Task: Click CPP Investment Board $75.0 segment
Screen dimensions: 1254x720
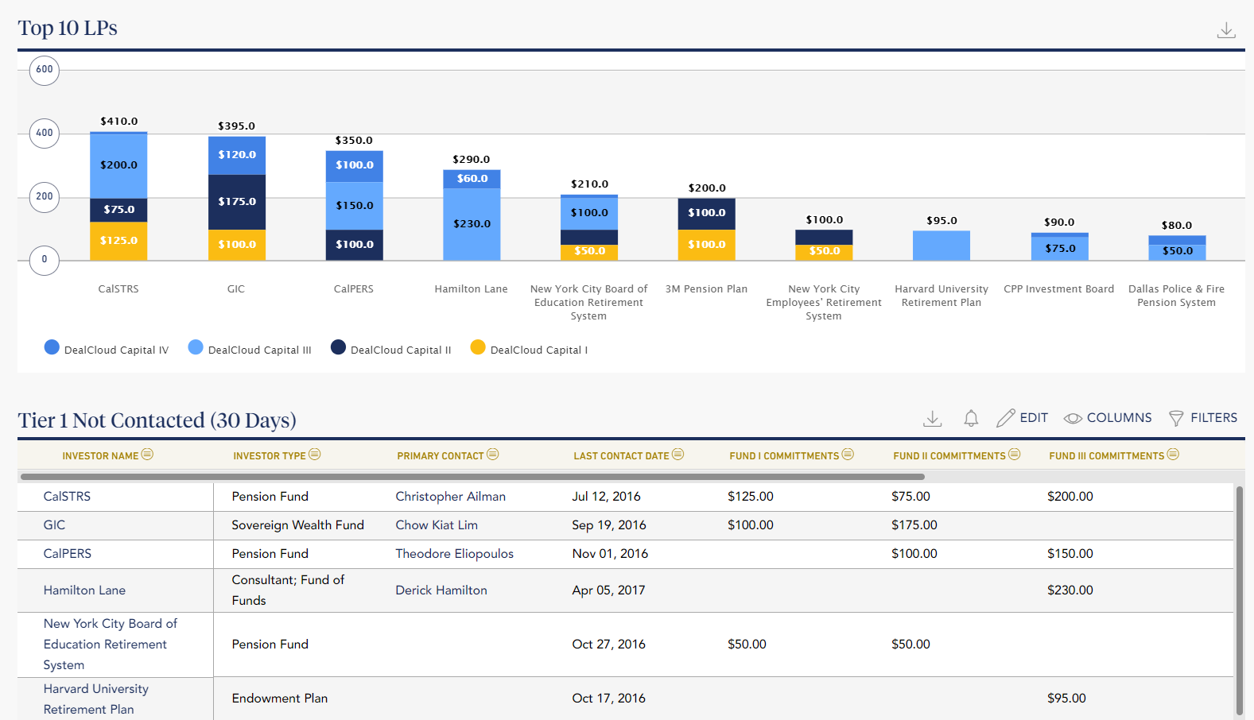Action: point(1060,249)
